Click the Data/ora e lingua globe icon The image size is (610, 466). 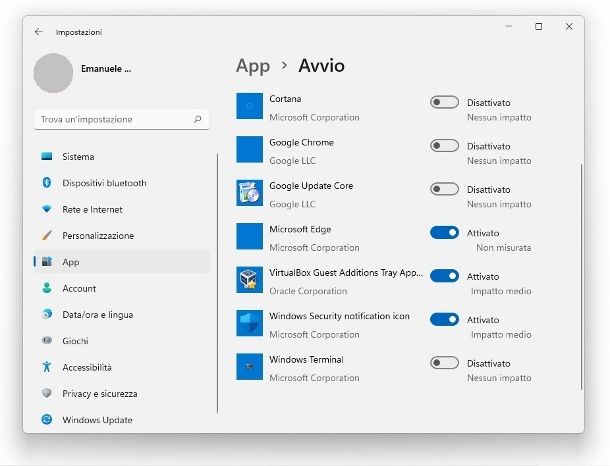tap(47, 314)
